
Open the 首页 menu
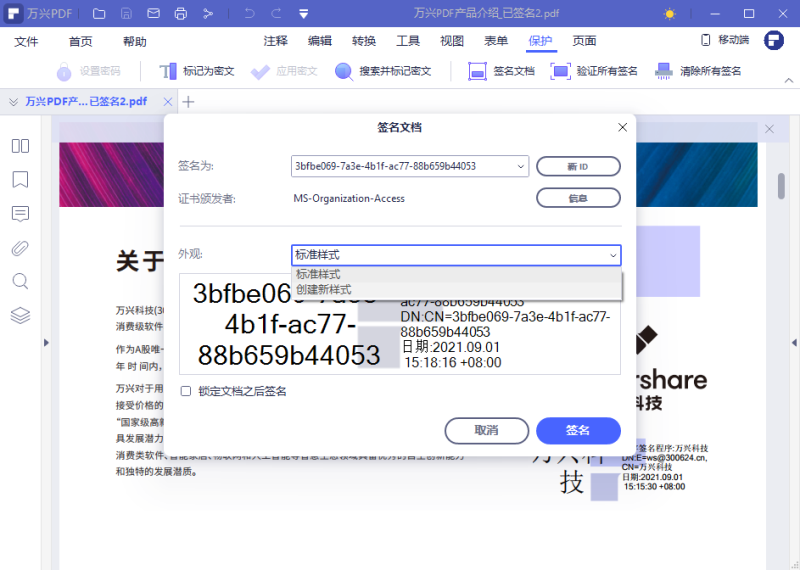(x=81, y=41)
